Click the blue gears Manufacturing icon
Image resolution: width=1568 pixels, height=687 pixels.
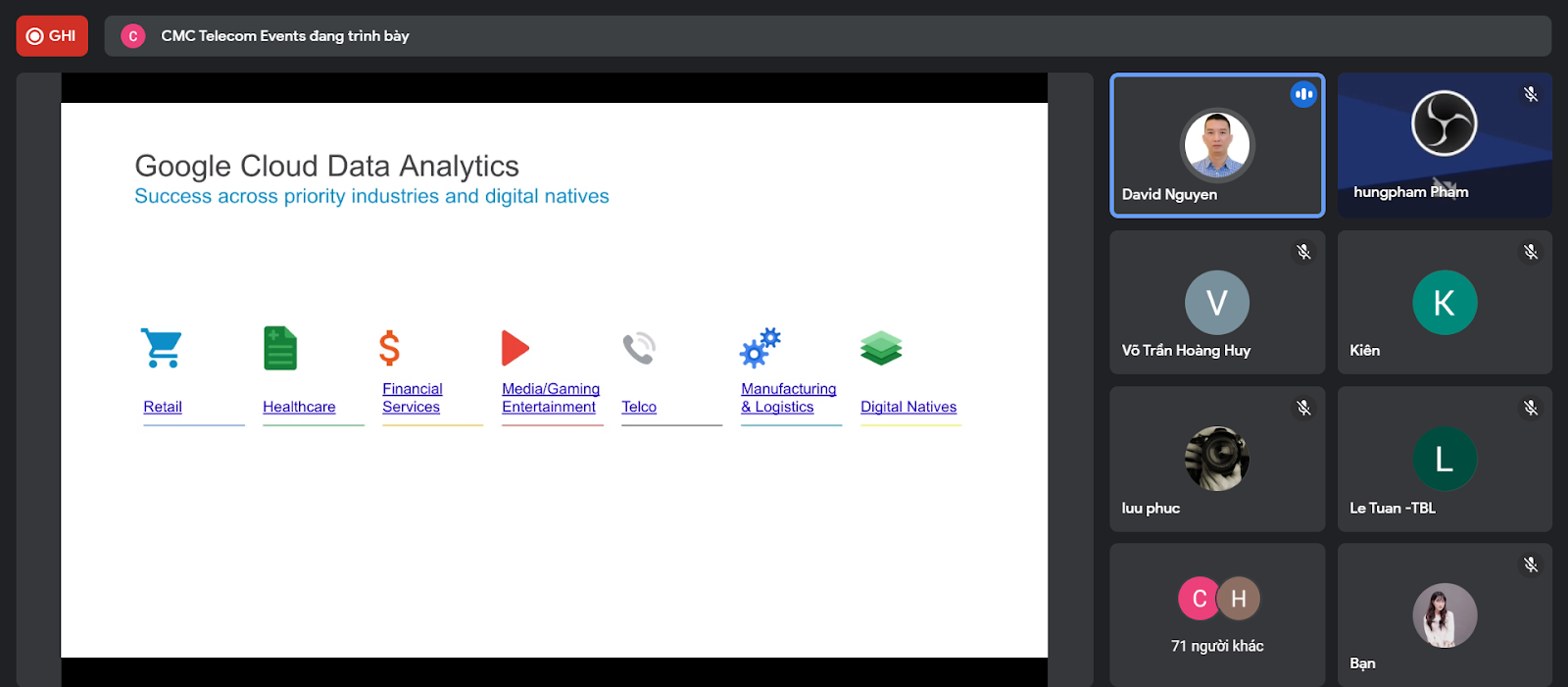point(760,347)
